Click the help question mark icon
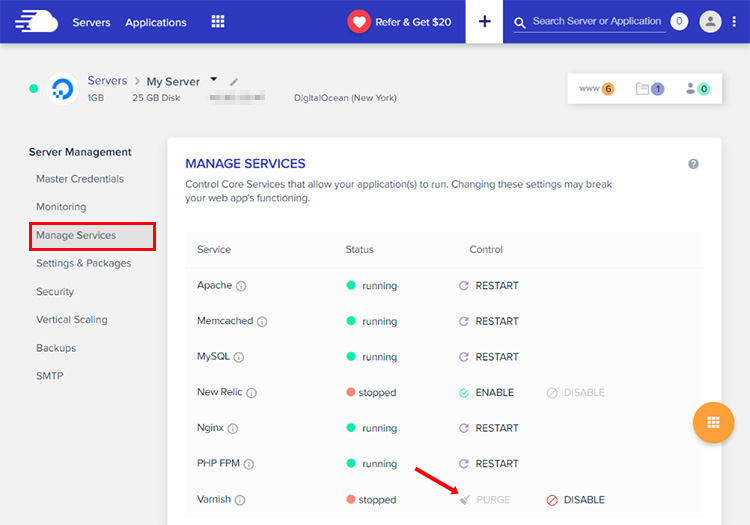This screenshot has height=525, width=750. pyautogui.click(x=693, y=164)
